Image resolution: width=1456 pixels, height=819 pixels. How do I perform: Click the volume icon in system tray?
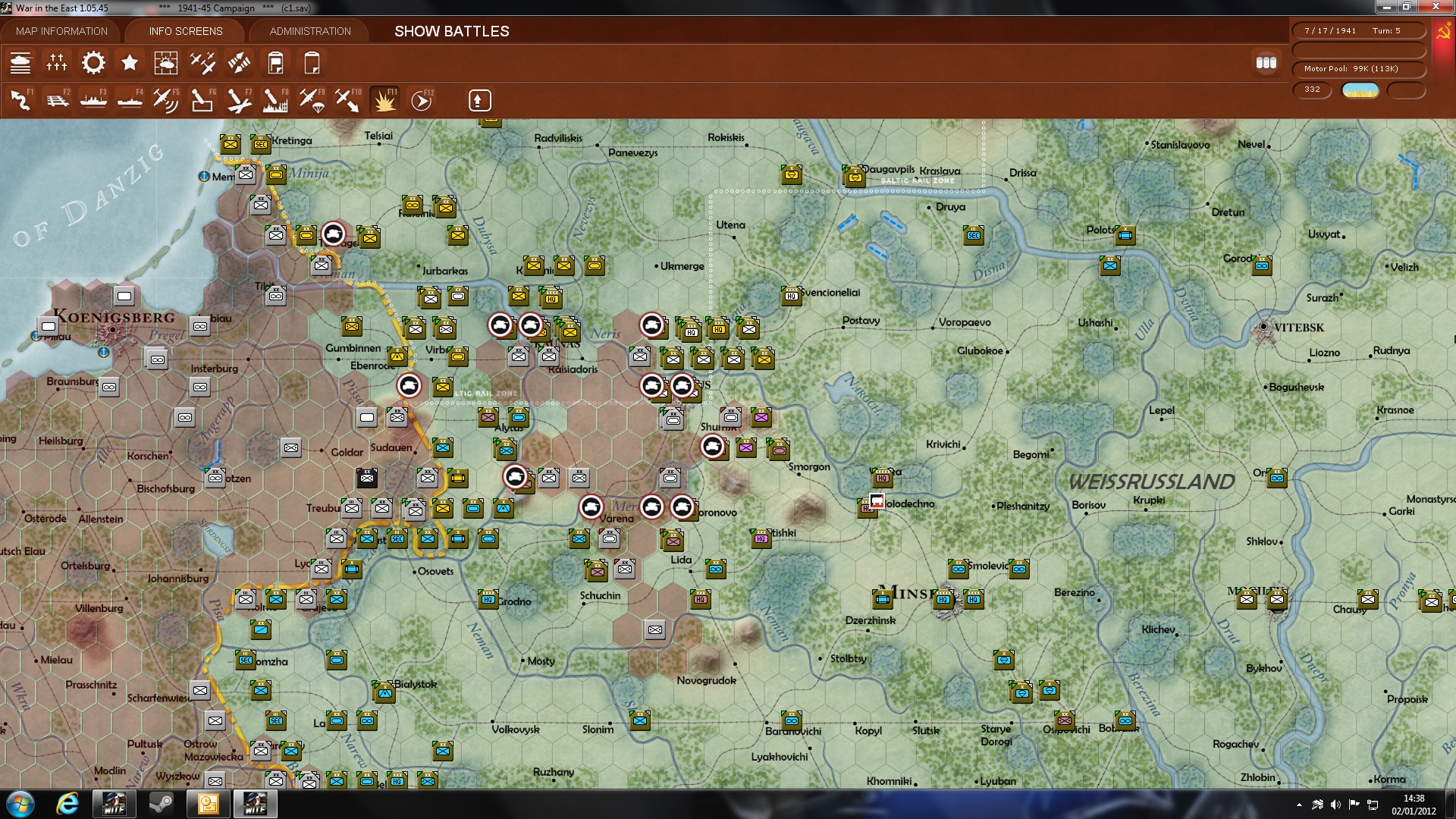tap(1335, 805)
